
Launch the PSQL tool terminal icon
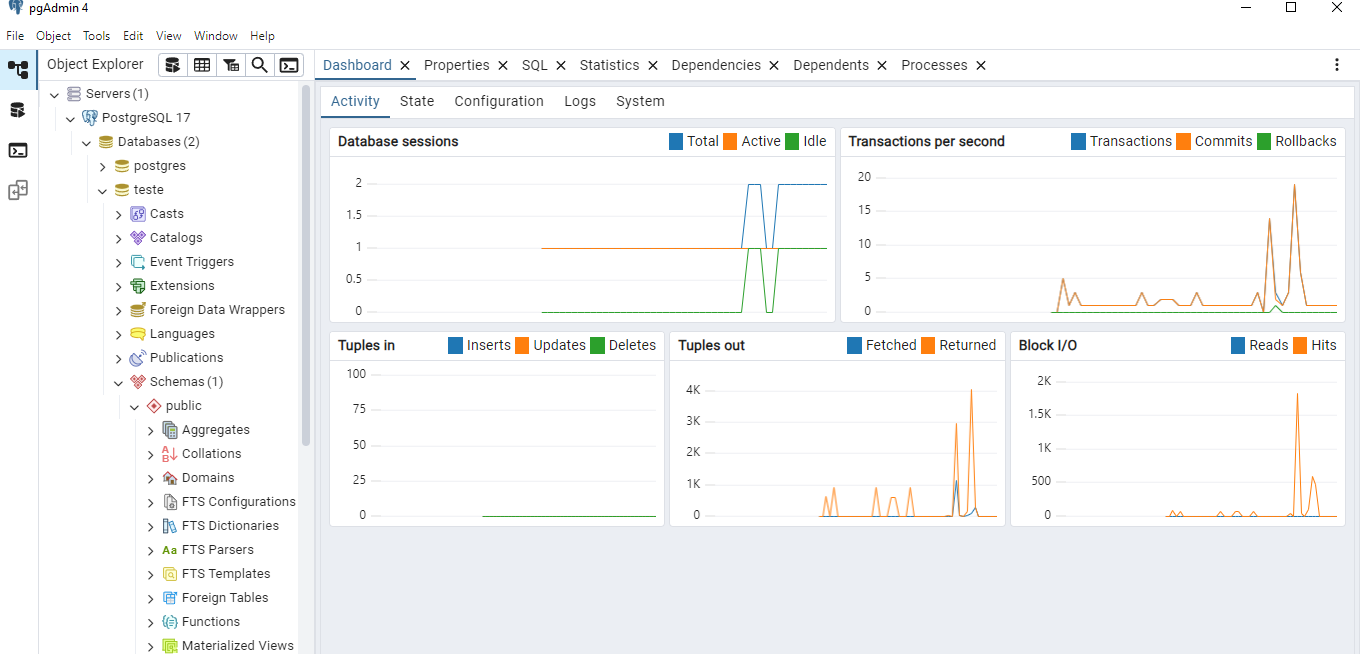(289, 64)
